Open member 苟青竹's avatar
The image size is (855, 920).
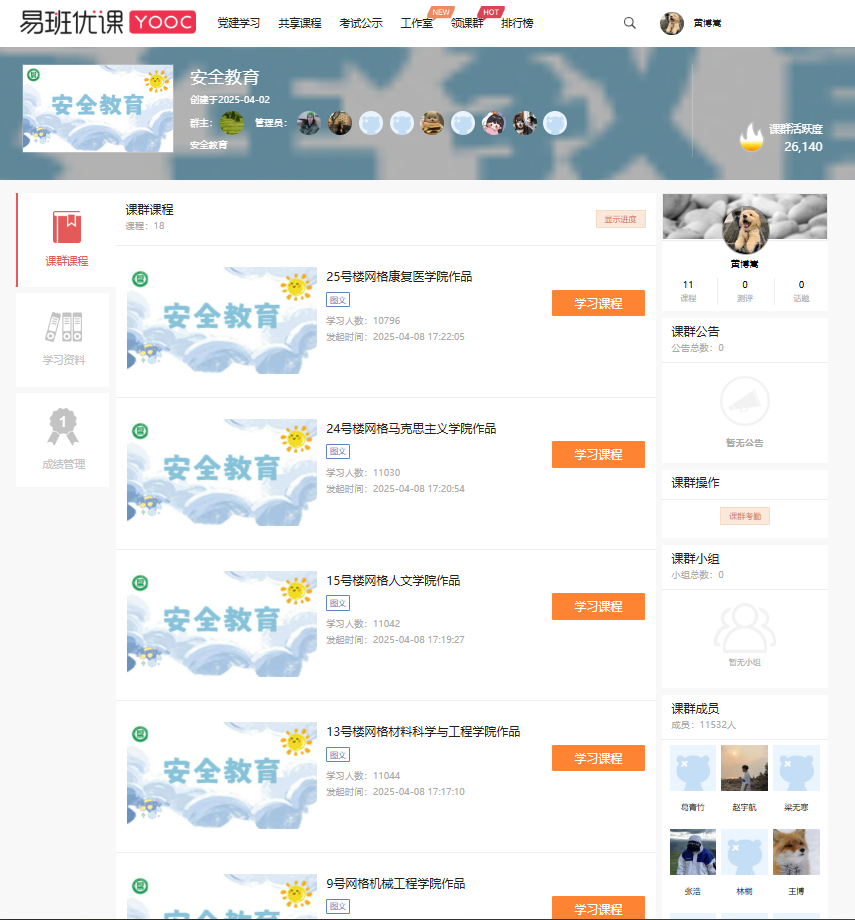click(693, 768)
